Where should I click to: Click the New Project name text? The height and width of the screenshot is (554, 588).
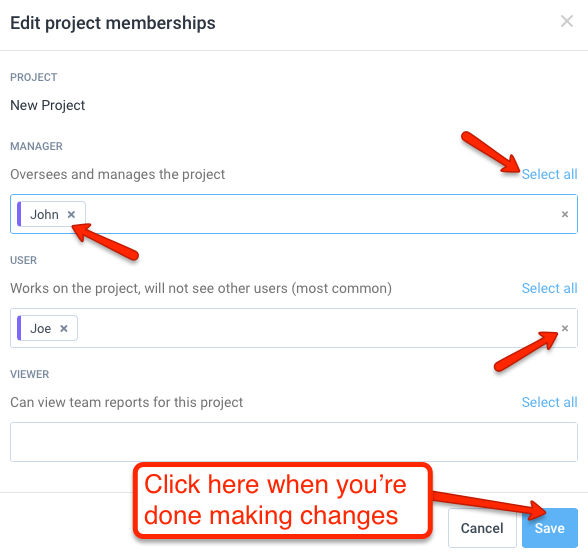tap(48, 105)
